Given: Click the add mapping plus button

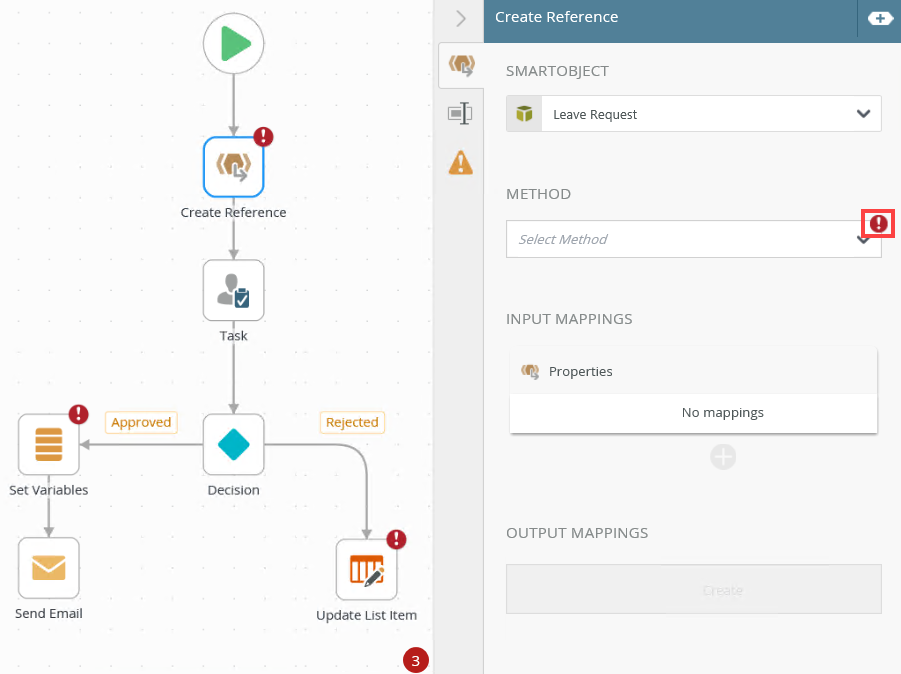Looking at the screenshot, I should [723, 457].
